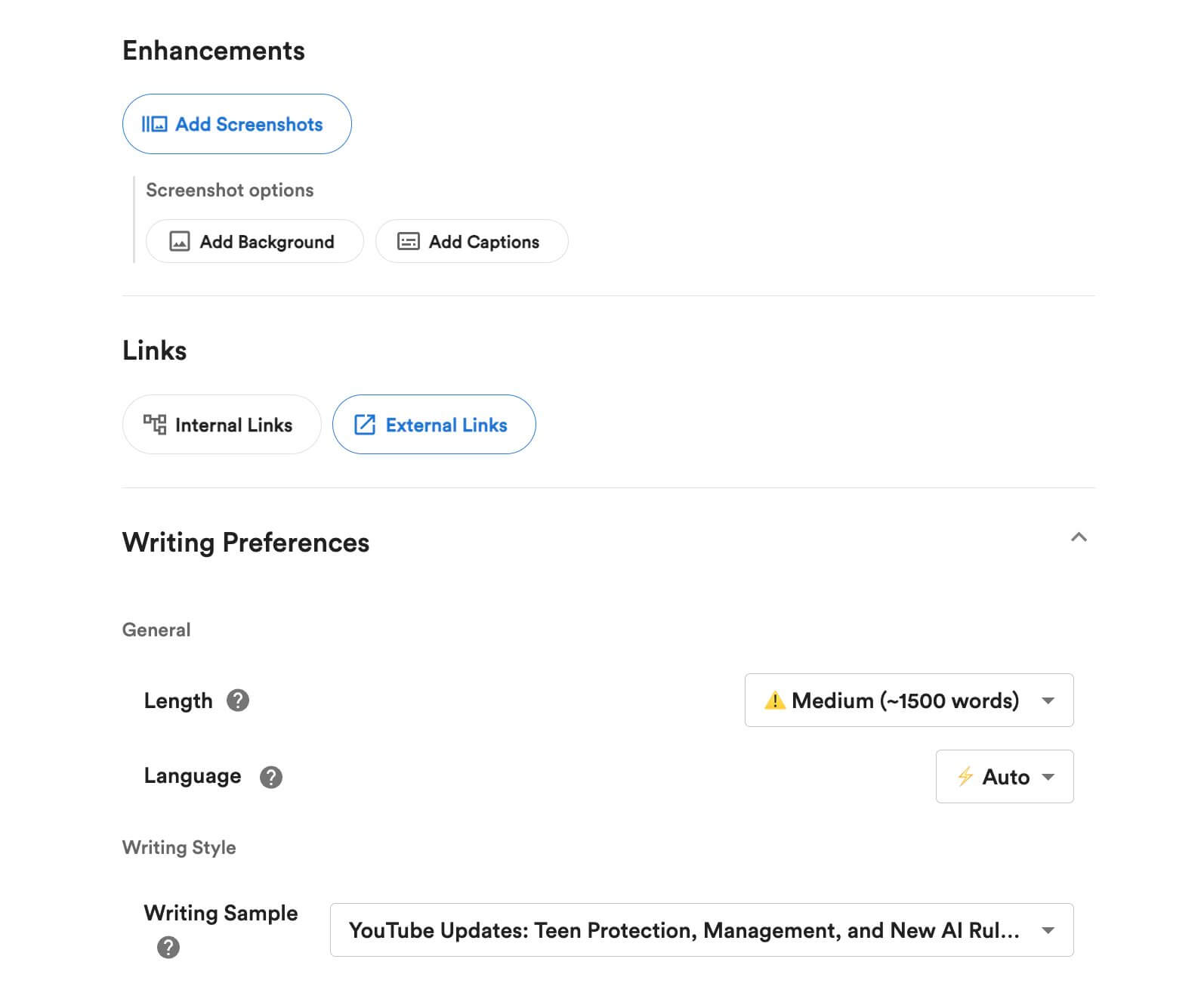Image resolution: width=1204 pixels, height=996 pixels.
Task: Open the Length help tooltip icon
Action: point(239,701)
